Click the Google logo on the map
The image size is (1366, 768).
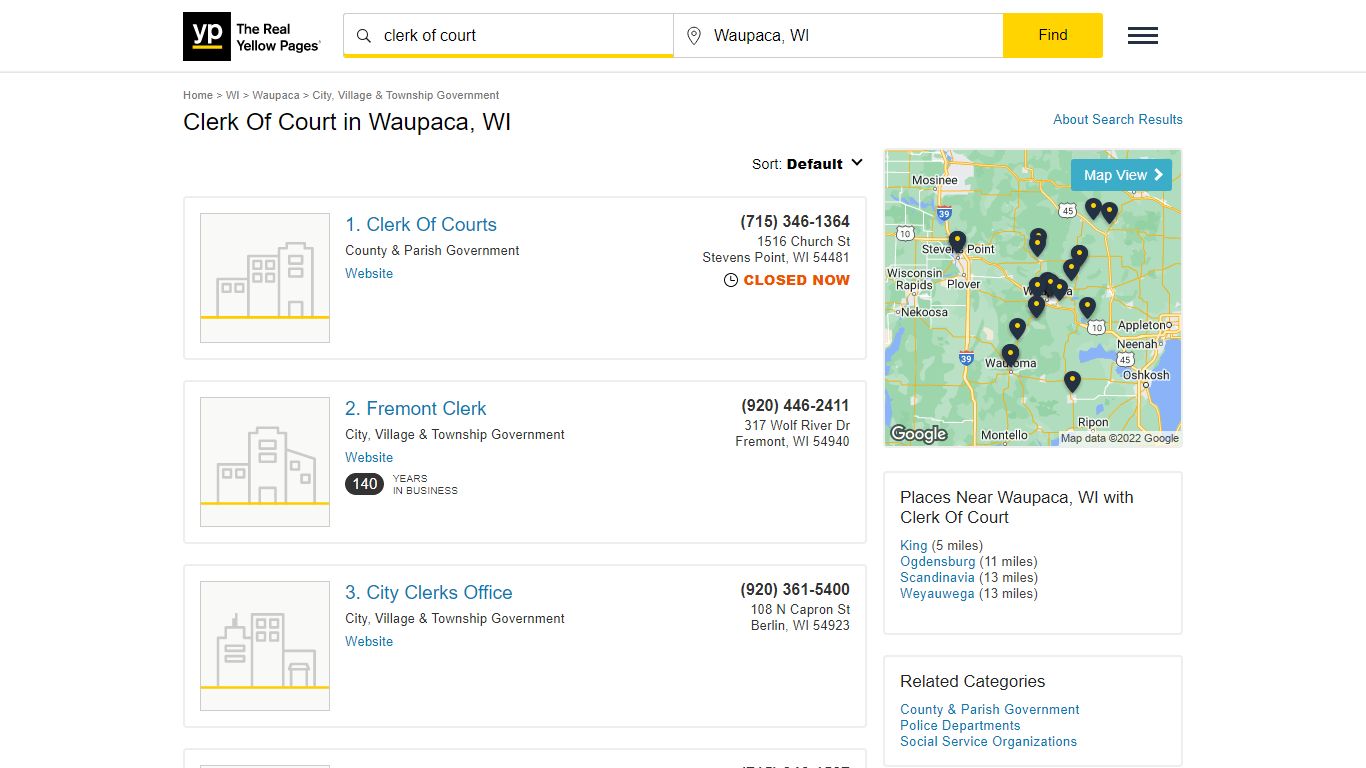[x=918, y=434]
